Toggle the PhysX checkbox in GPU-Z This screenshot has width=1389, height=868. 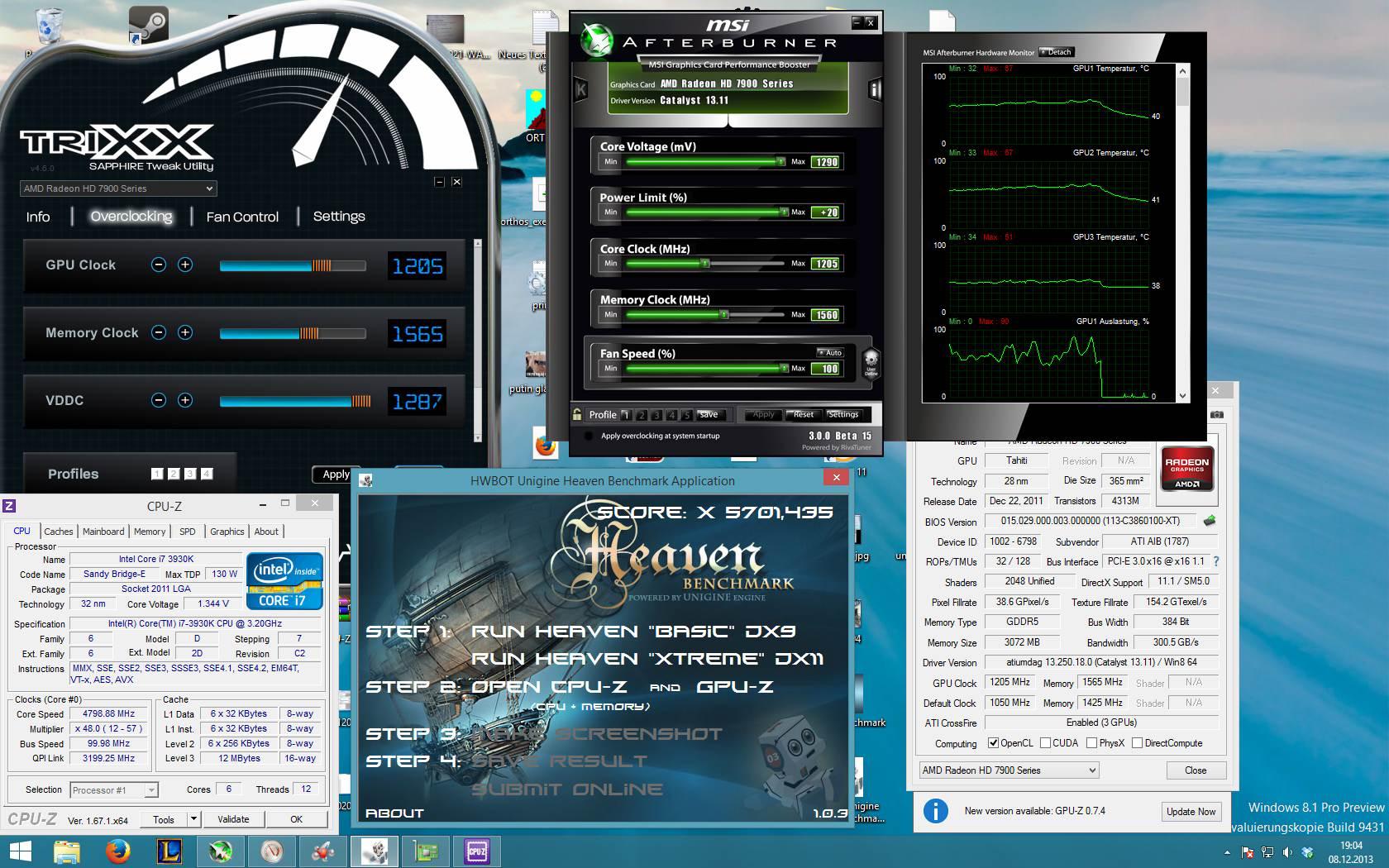tap(1091, 743)
